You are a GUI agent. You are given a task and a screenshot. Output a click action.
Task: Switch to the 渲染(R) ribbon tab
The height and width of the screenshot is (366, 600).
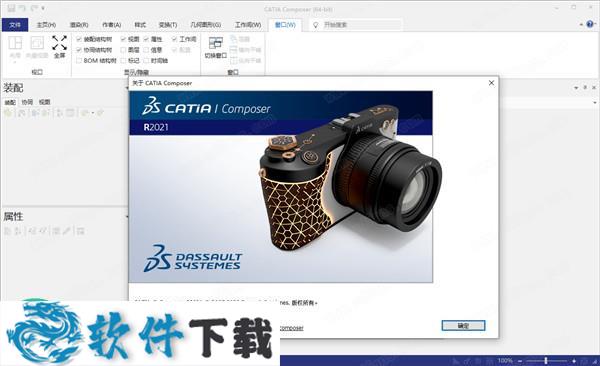pos(79,25)
